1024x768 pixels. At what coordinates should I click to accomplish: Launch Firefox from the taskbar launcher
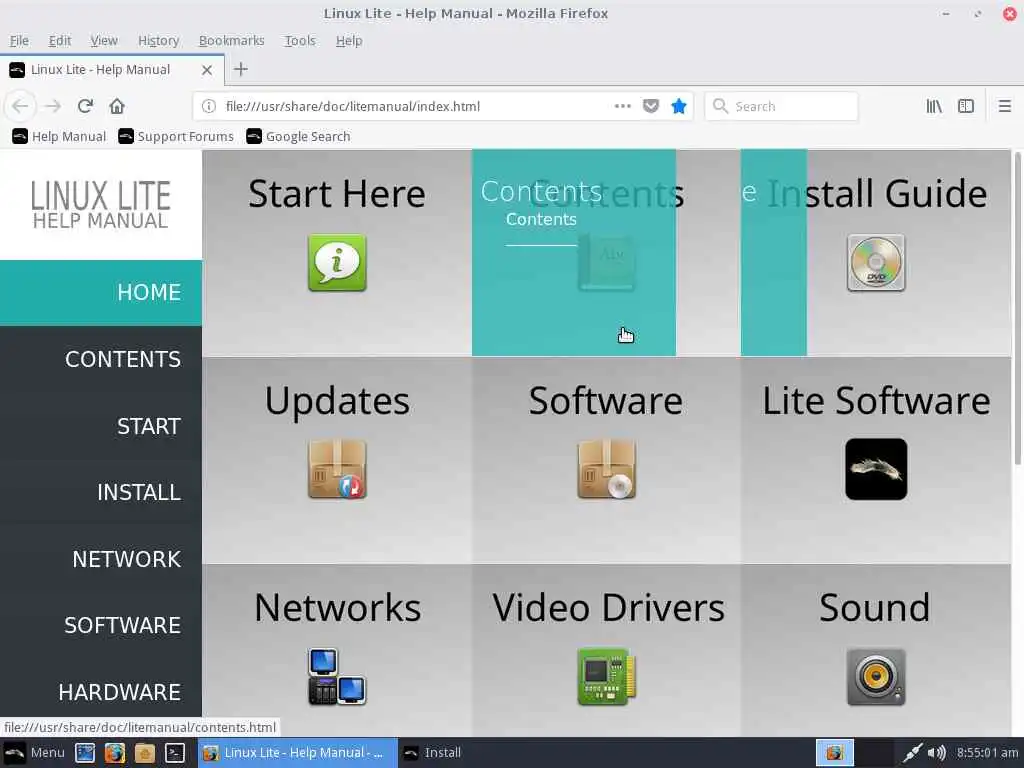(x=114, y=753)
